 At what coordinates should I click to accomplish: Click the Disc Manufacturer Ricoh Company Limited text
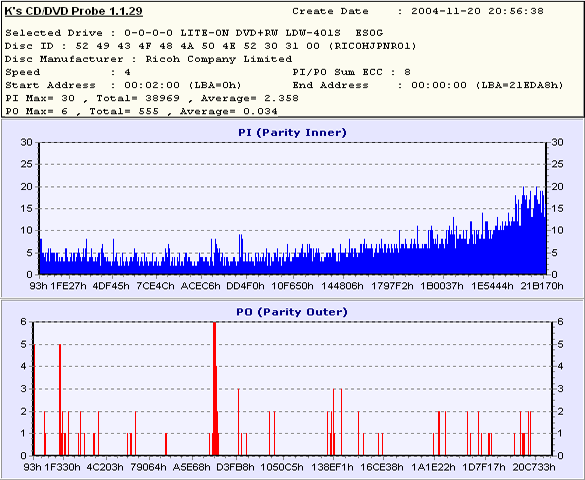[x=219, y=59]
